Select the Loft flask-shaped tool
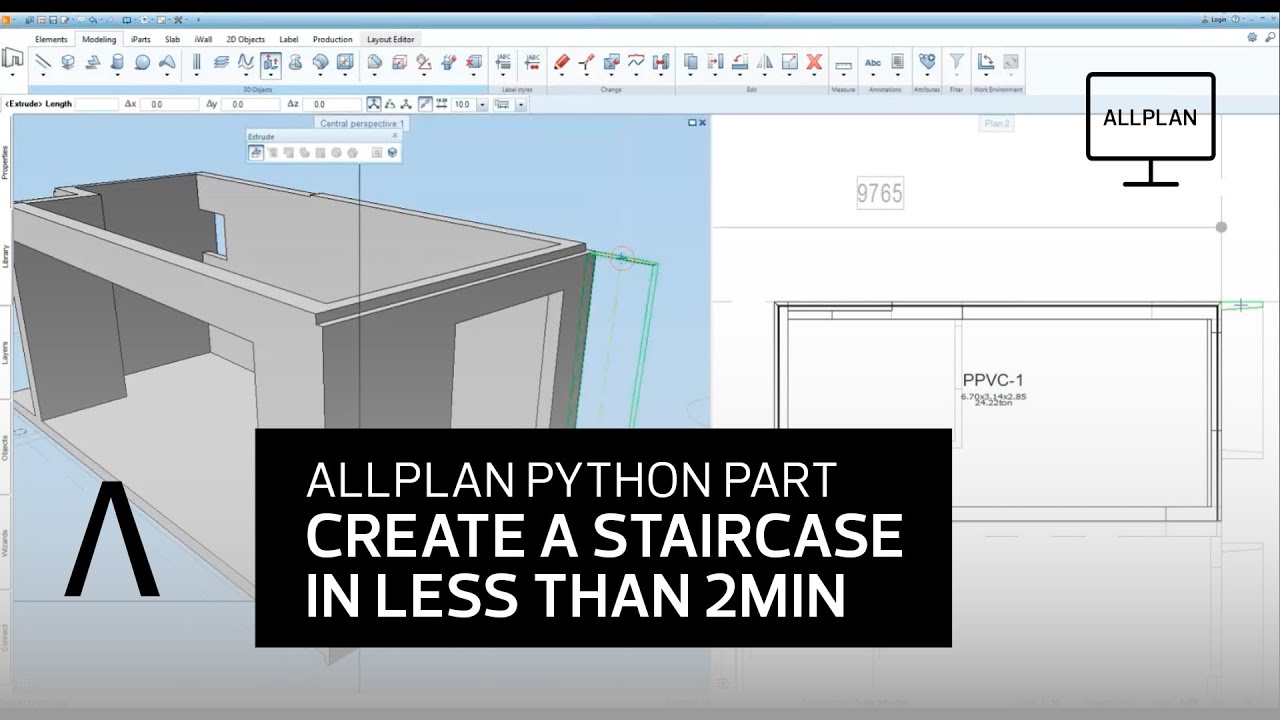 pyautogui.click(x=295, y=62)
